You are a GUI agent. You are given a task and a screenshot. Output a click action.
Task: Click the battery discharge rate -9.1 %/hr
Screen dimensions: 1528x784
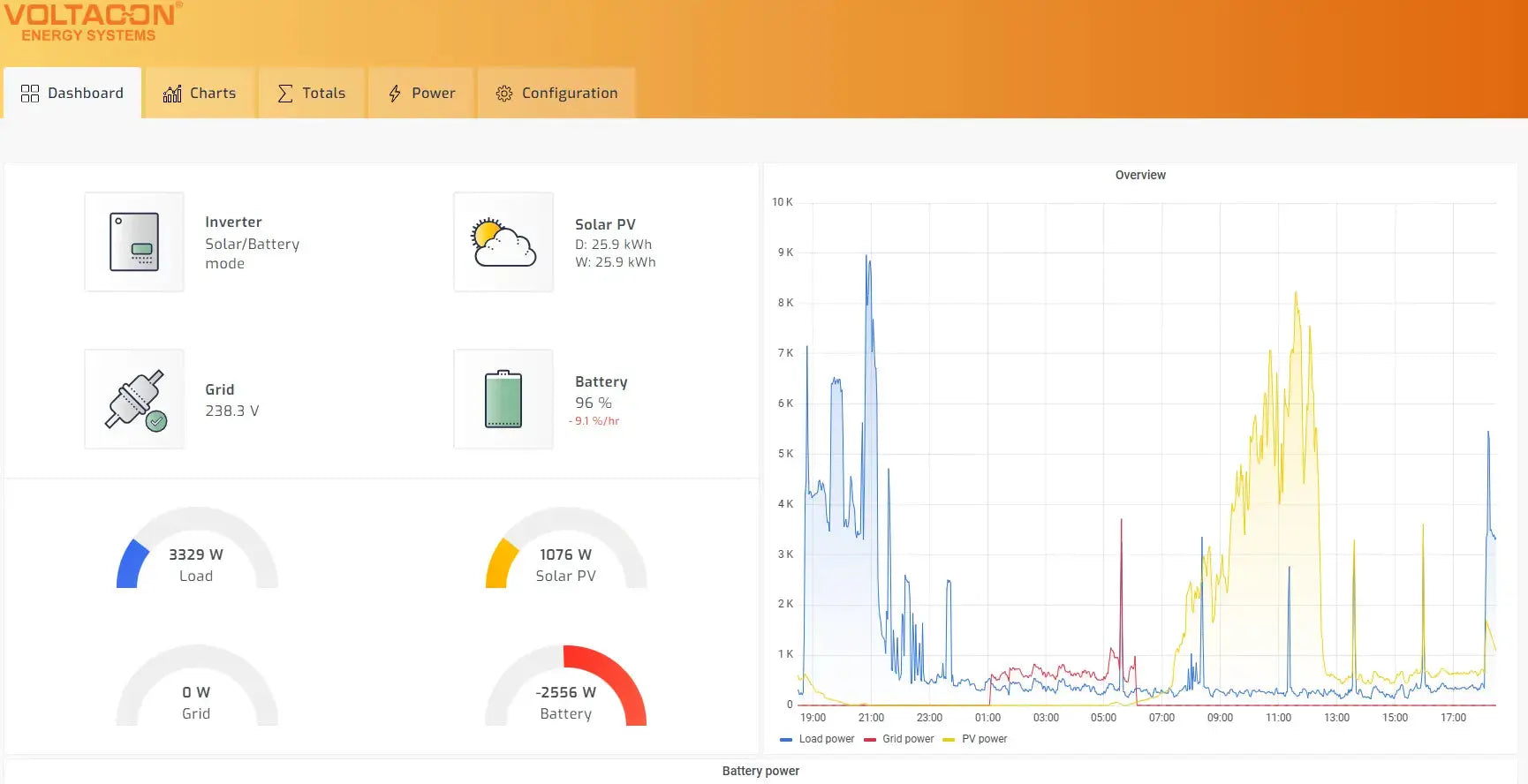(594, 421)
